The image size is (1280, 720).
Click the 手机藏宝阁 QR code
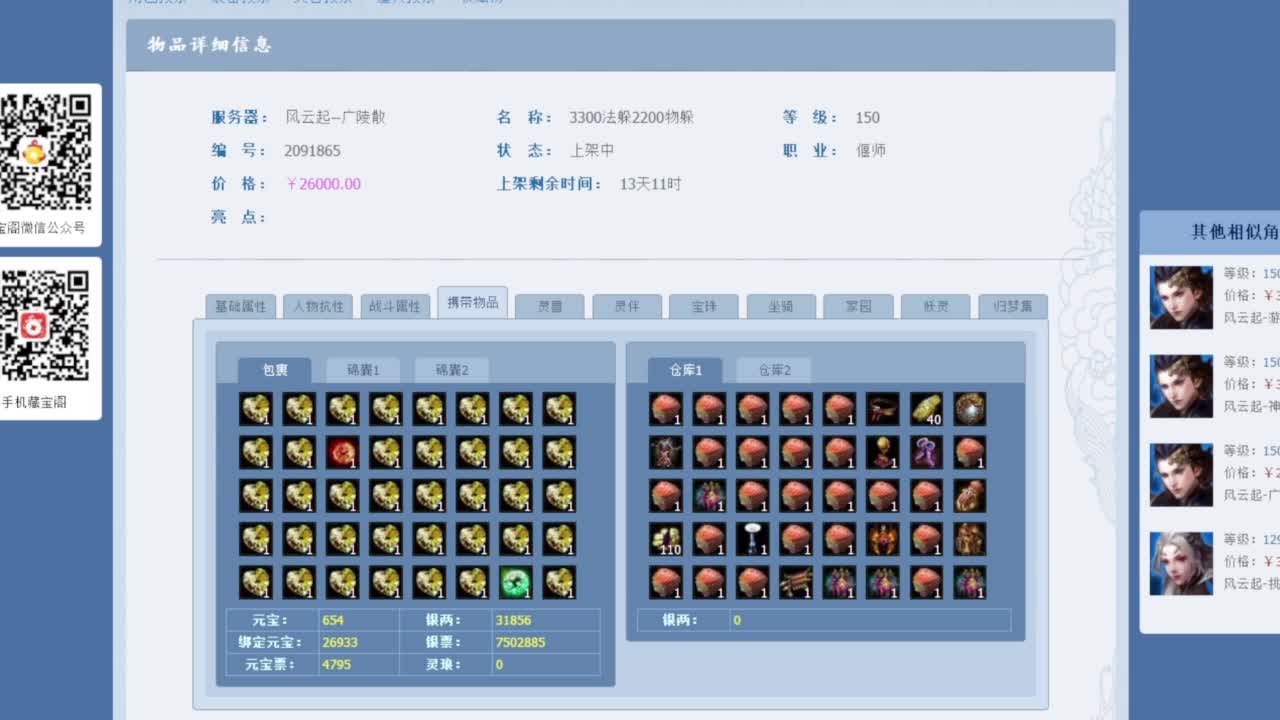coord(45,326)
